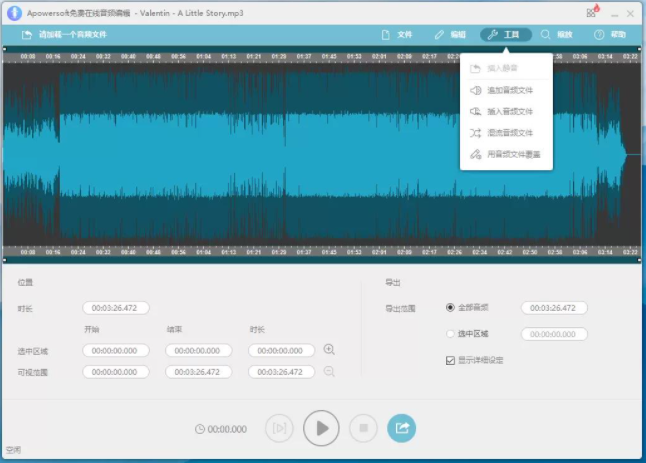Click the 可视范围 end time field
646x463 pixels.
(199, 372)
